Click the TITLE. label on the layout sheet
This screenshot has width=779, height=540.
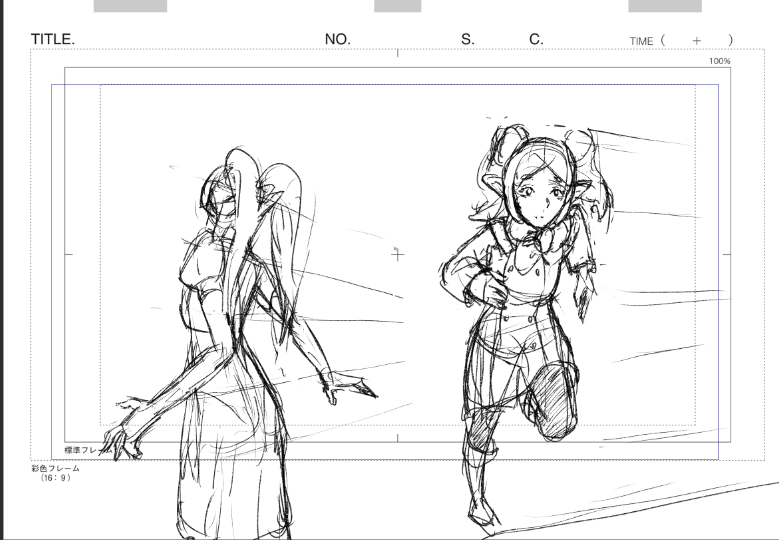(x=53, y=40)
